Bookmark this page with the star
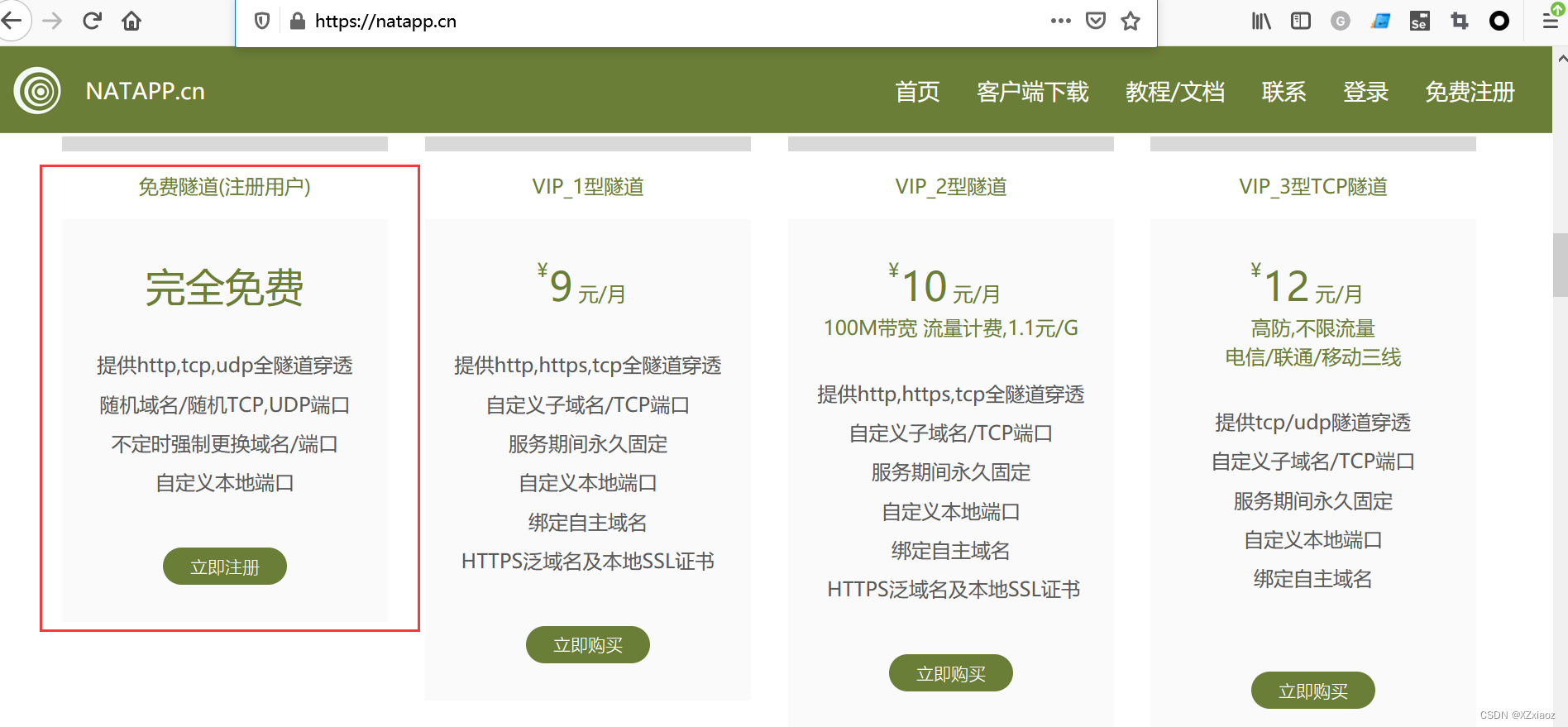1568x727 pixels. pos(1131,21)
